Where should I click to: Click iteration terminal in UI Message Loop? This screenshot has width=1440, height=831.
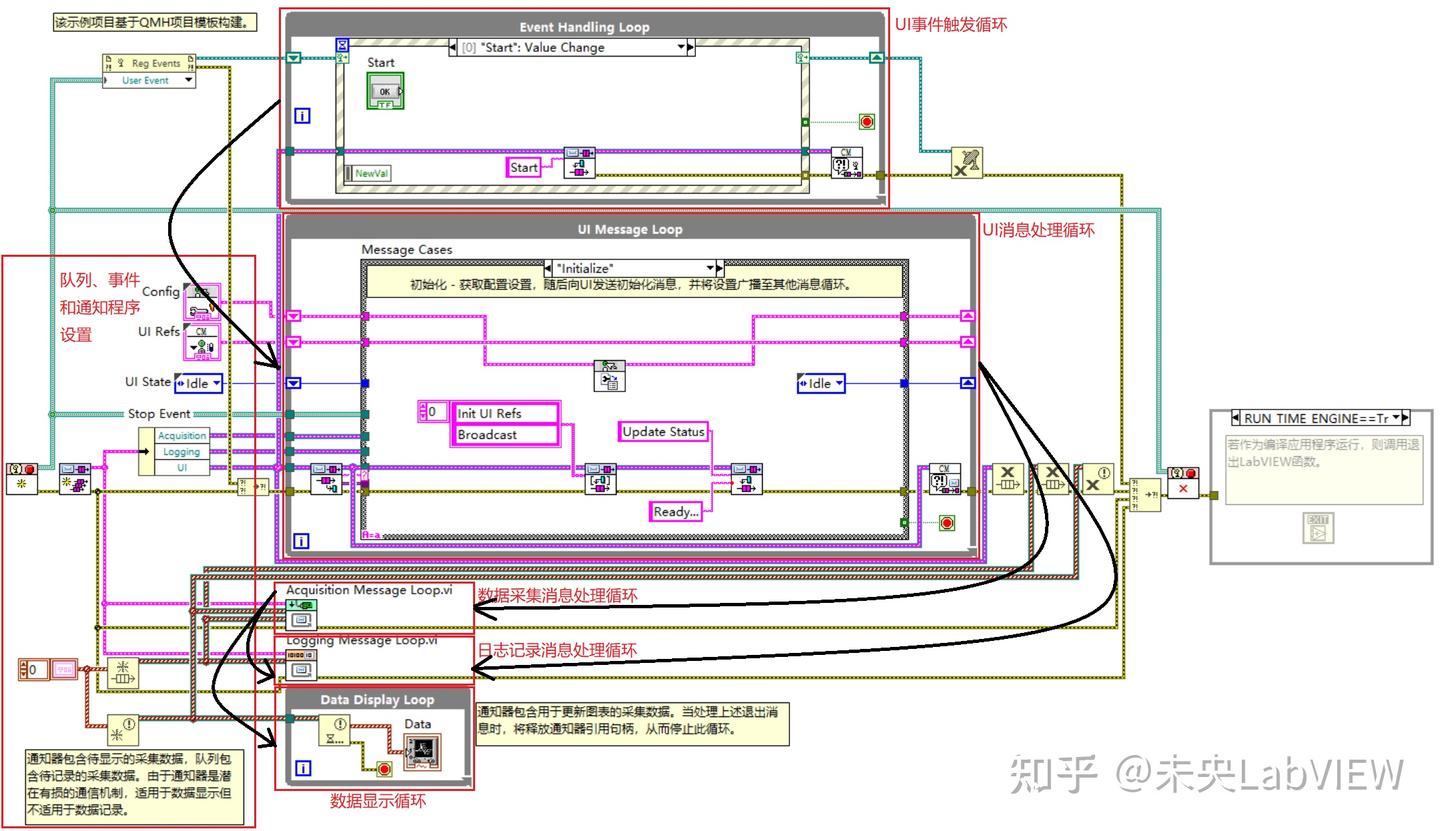coord(302,542)
